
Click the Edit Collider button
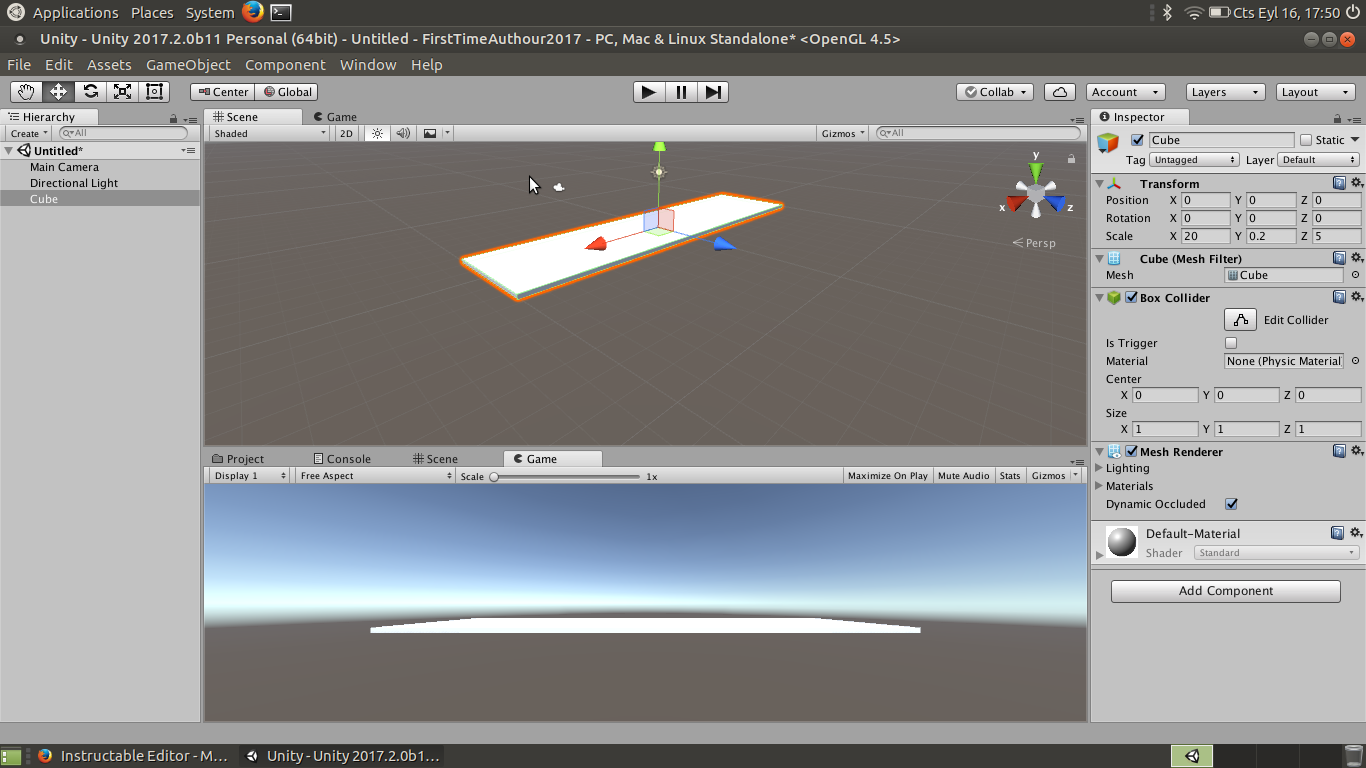[1240, 320]
